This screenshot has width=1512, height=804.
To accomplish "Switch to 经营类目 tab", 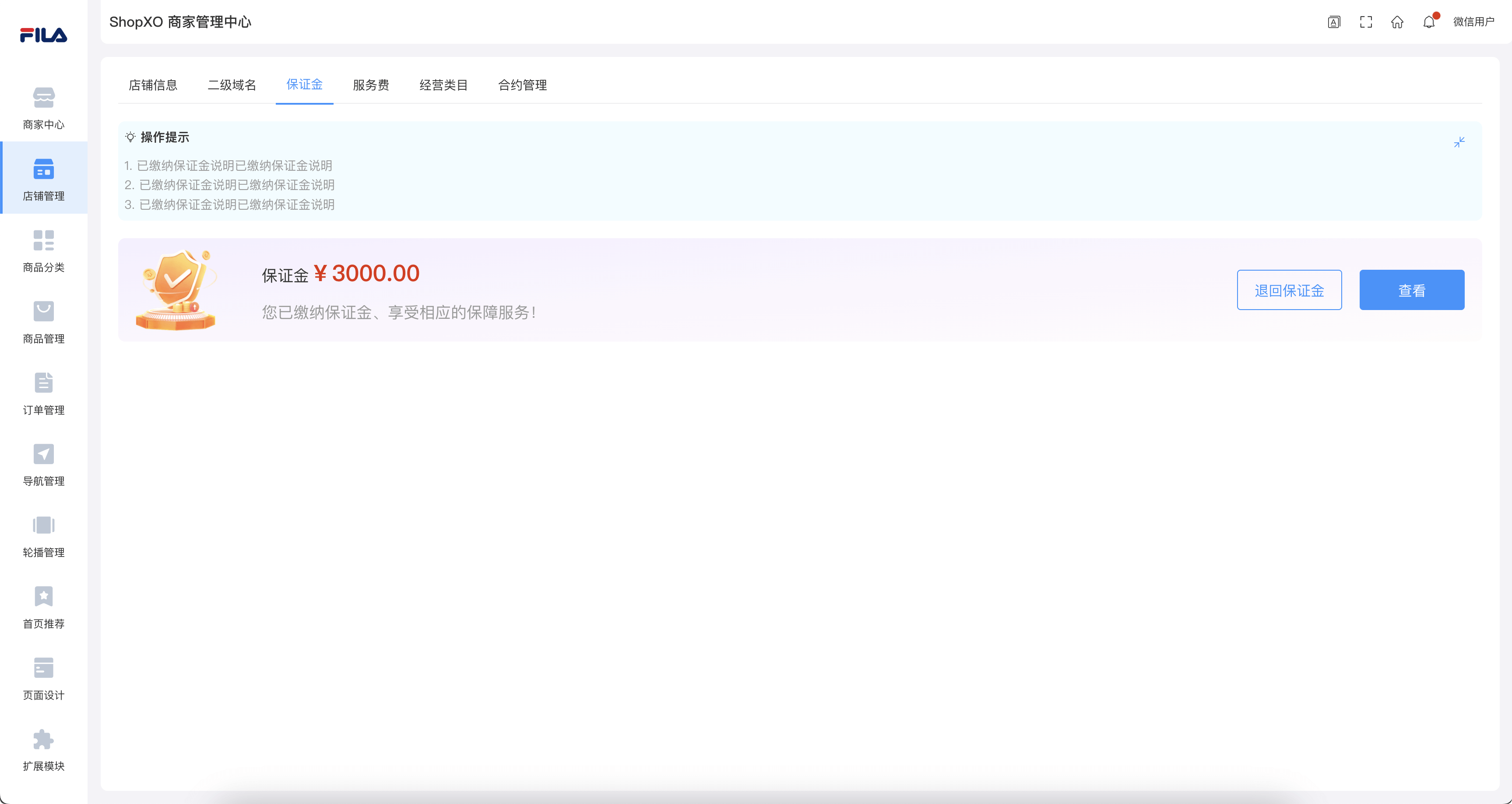I will (444, 85).
